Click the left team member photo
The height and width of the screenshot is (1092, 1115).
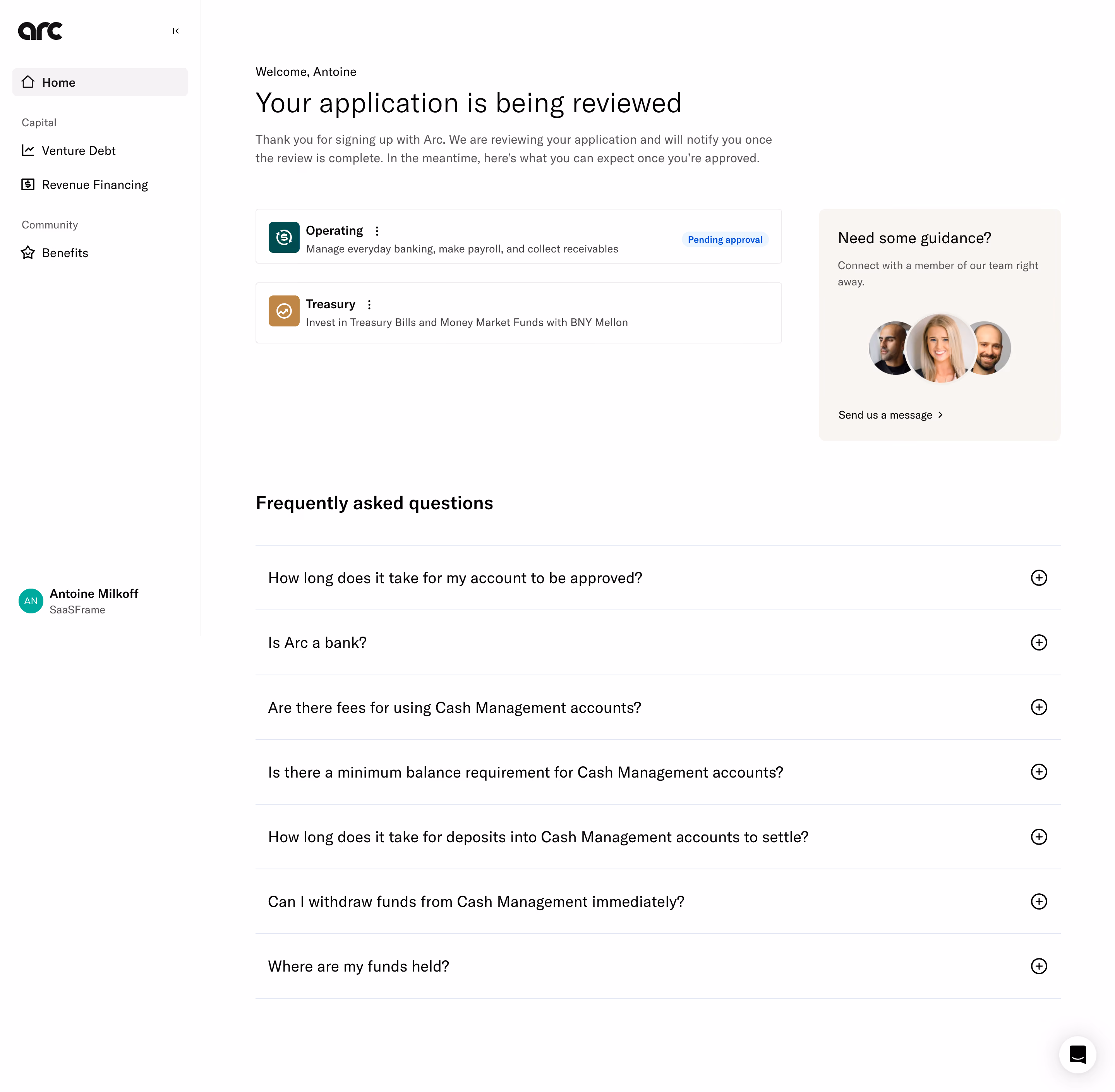point(889,348)
